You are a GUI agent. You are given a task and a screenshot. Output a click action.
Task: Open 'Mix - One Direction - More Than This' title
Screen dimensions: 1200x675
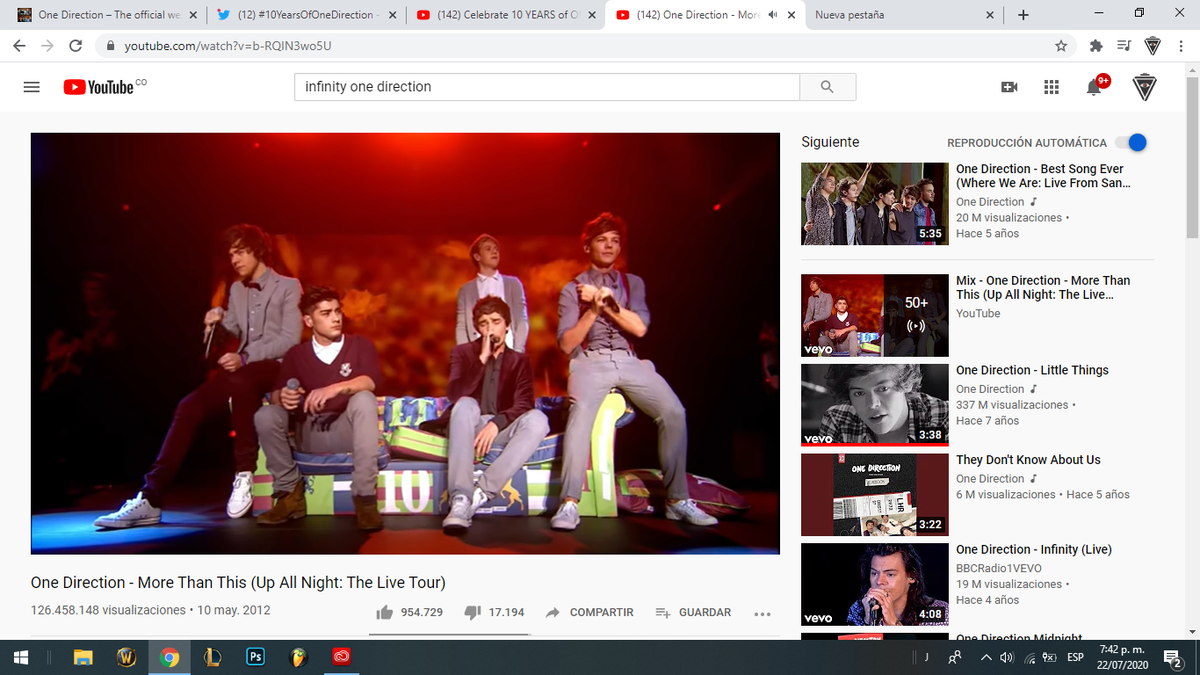(x=1043, y=288)
